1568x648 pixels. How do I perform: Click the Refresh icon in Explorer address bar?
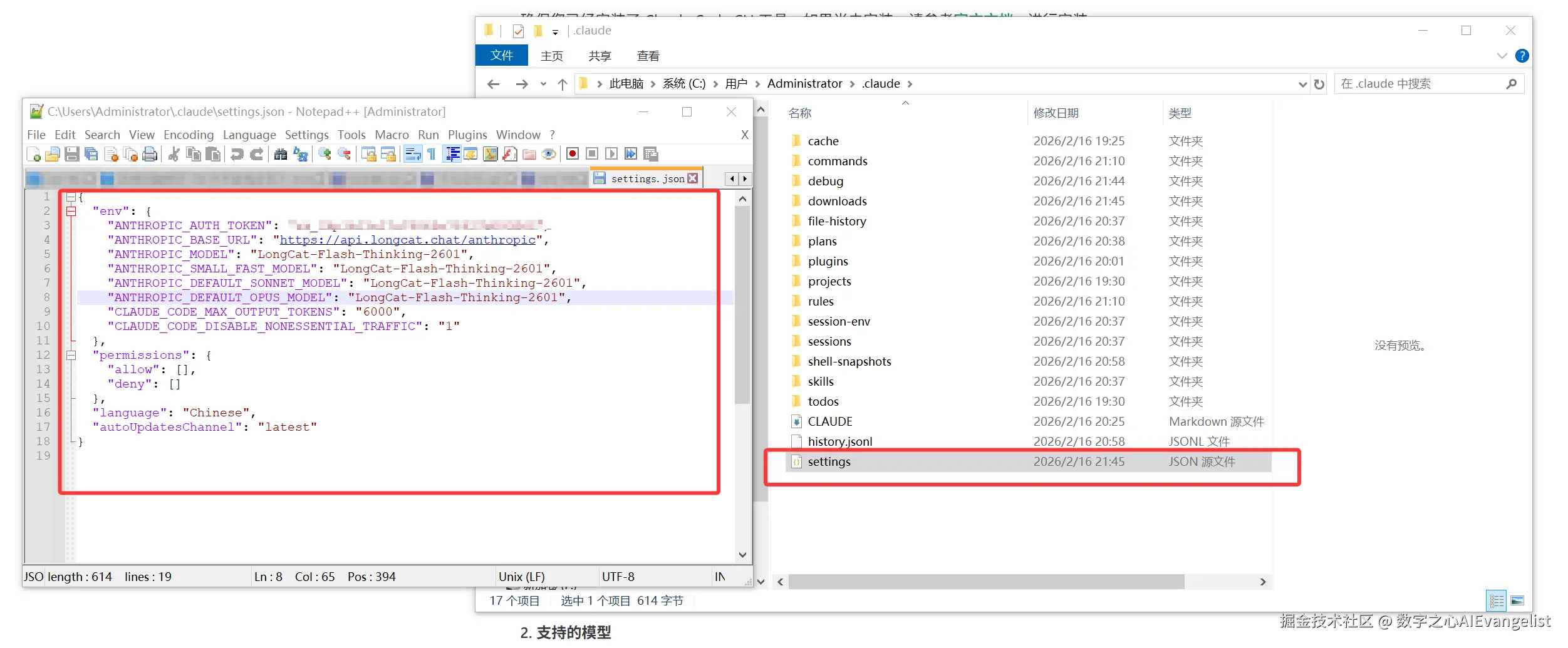(1319, 84)
